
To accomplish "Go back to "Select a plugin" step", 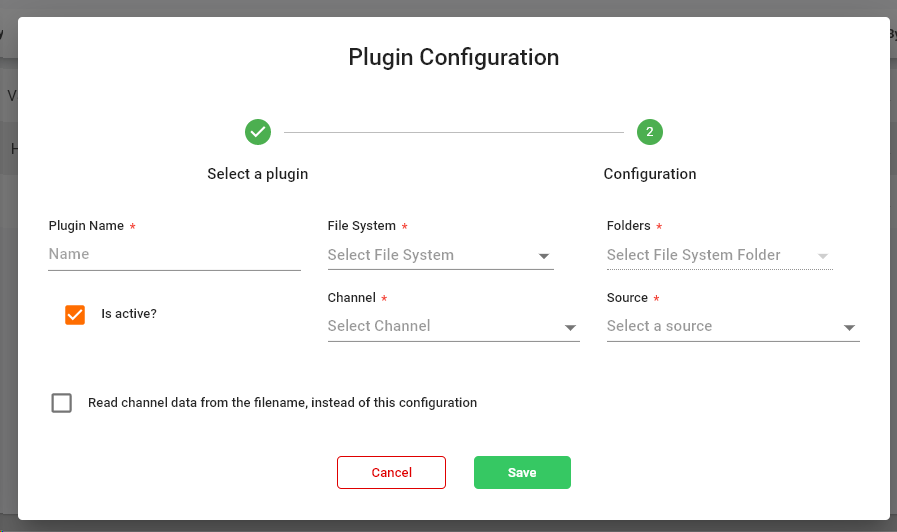I will click(x=258, y=174).
